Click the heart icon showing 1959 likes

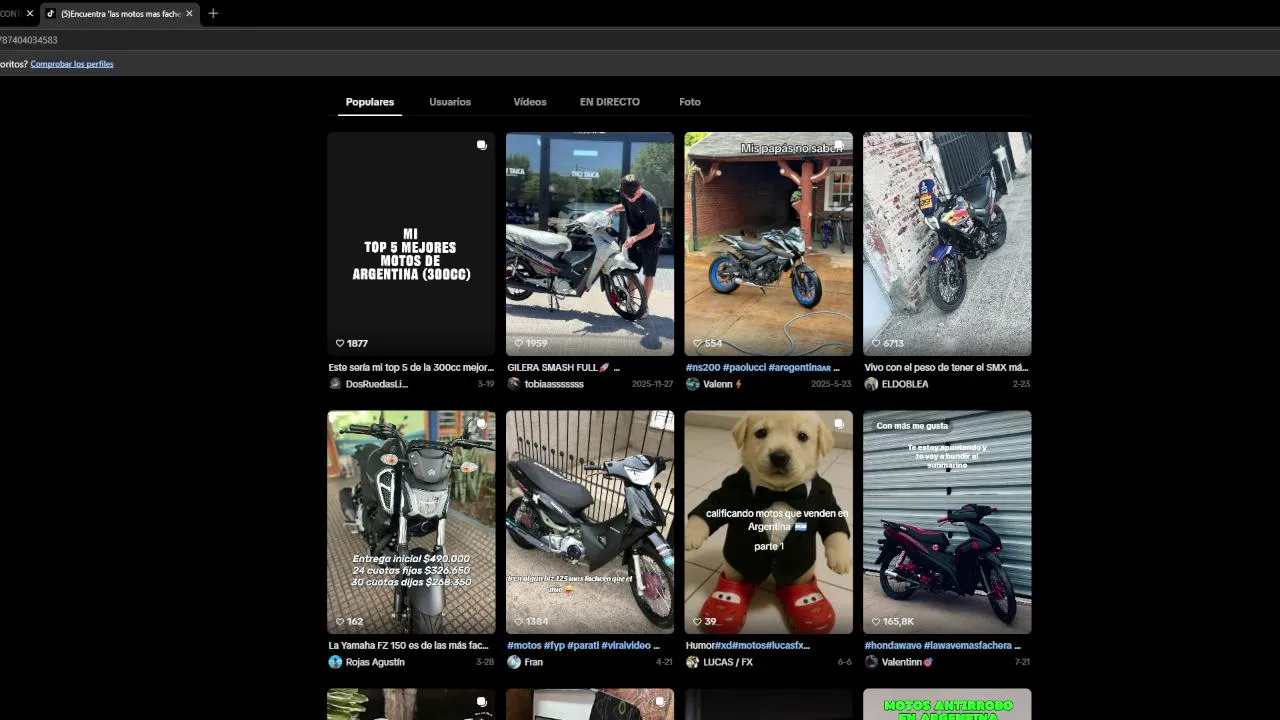pos(519,343)
